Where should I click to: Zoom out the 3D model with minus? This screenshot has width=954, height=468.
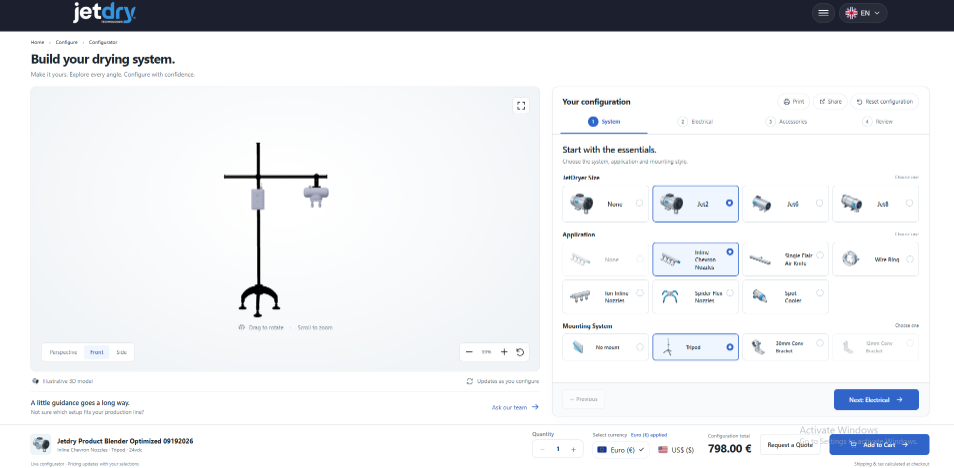click(469, 352)
